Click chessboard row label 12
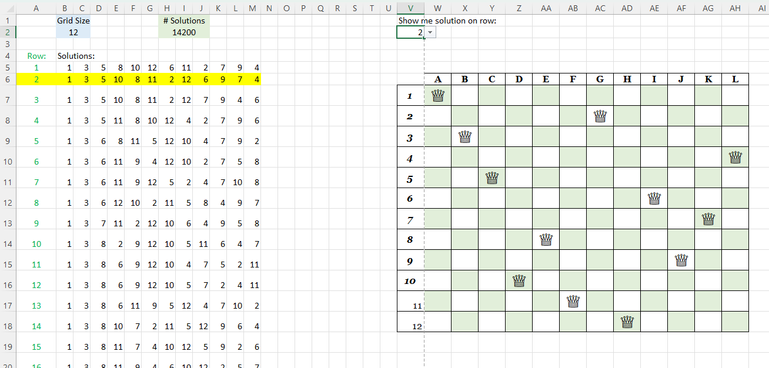 point(410,322)
